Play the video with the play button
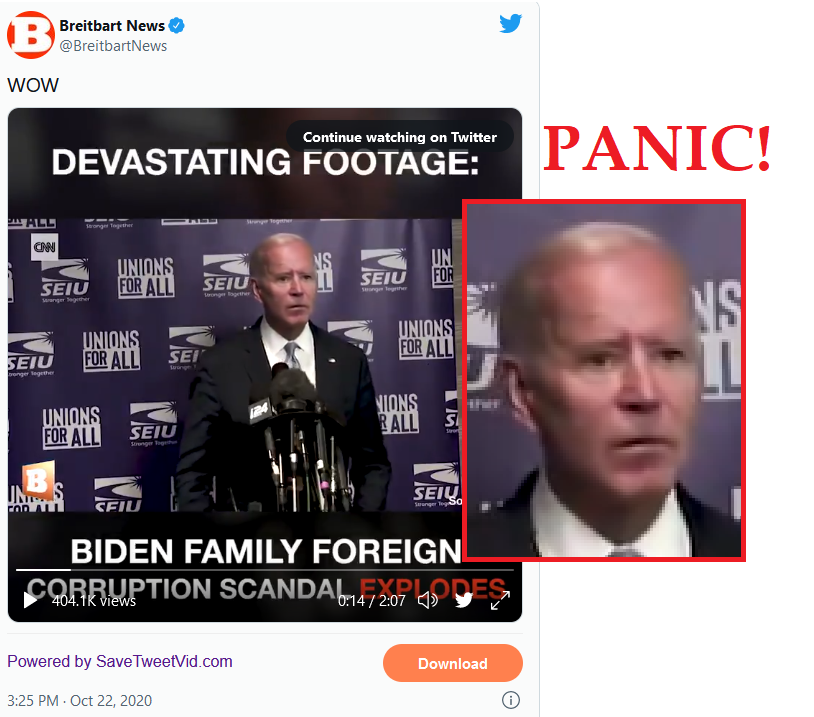The image size is (814, 717). click(x=31, y=600)
